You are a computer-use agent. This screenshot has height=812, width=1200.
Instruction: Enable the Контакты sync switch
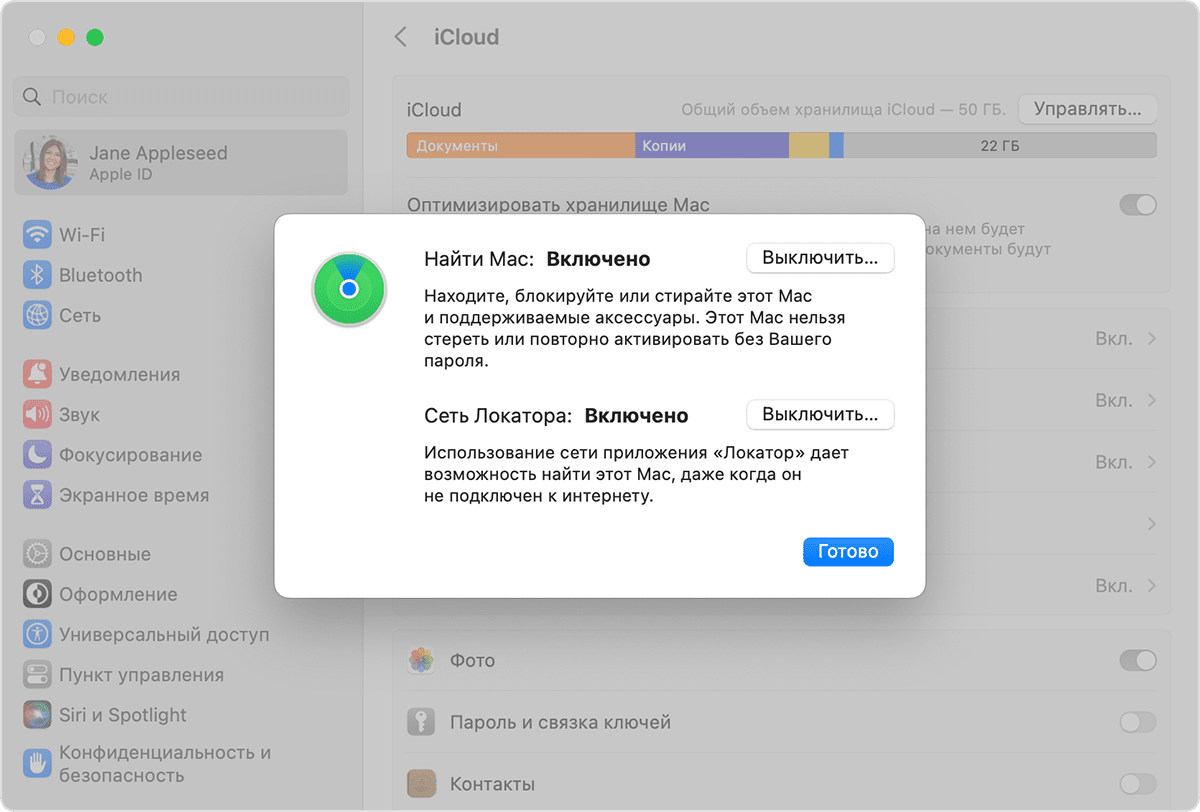click(1137, 783)
